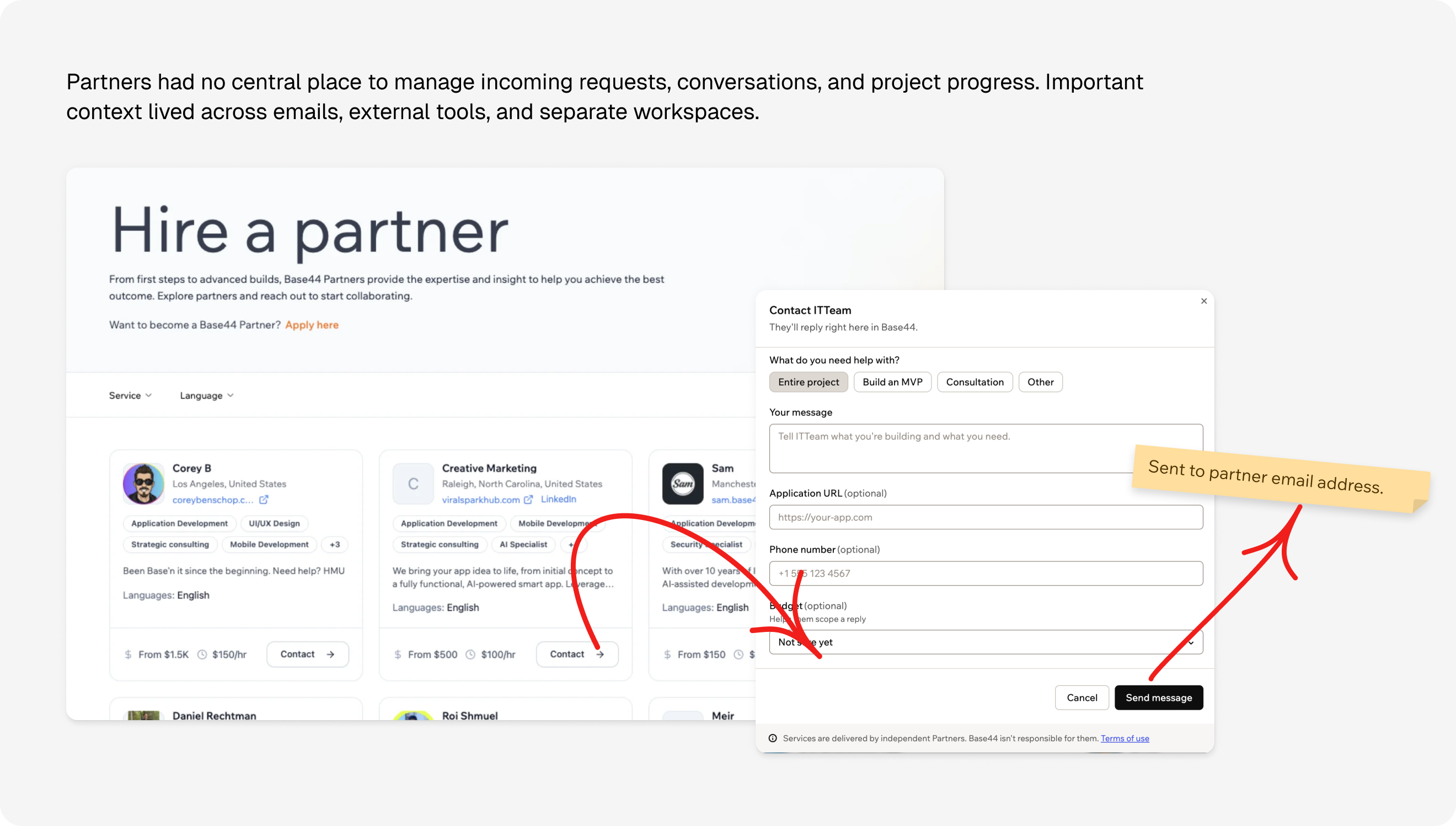Open Corey B's profile avatar
Viewport: 1456px width, 826px height.
(x=143, y=484)
